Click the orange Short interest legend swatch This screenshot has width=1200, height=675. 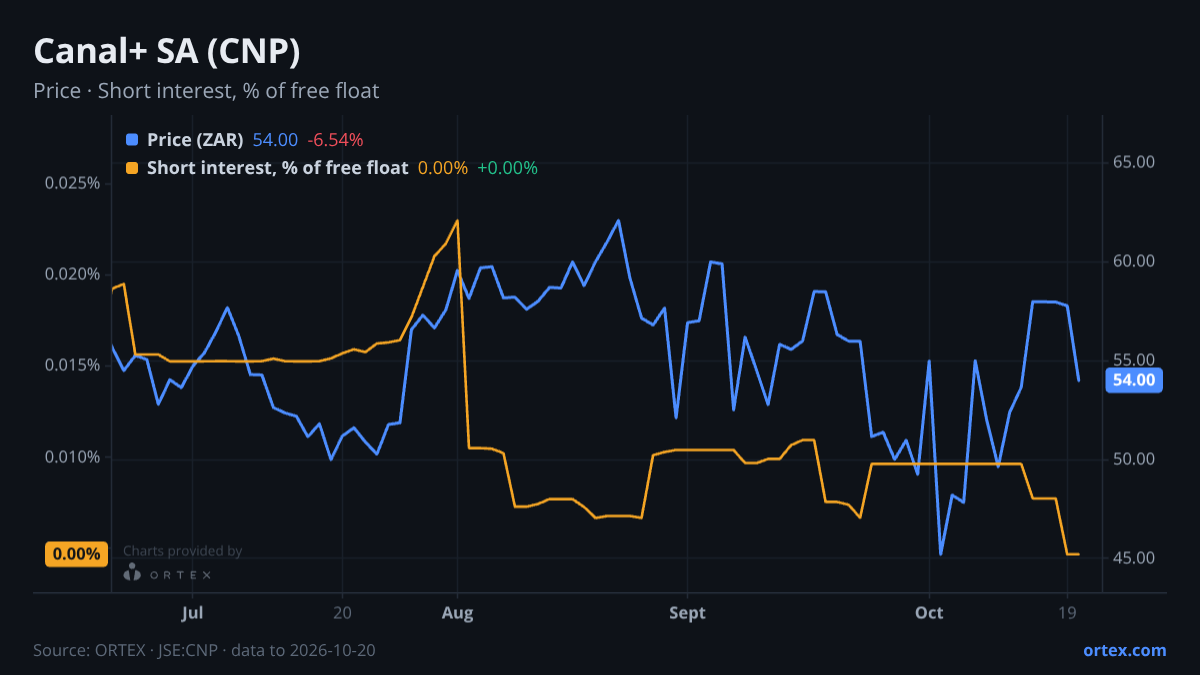(132, 168)
